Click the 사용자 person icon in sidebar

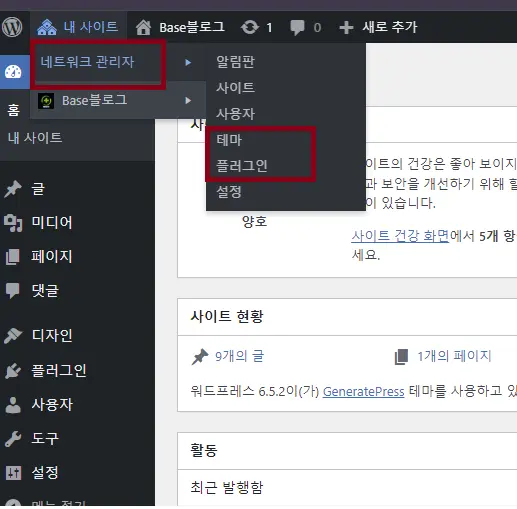point(13,405)
